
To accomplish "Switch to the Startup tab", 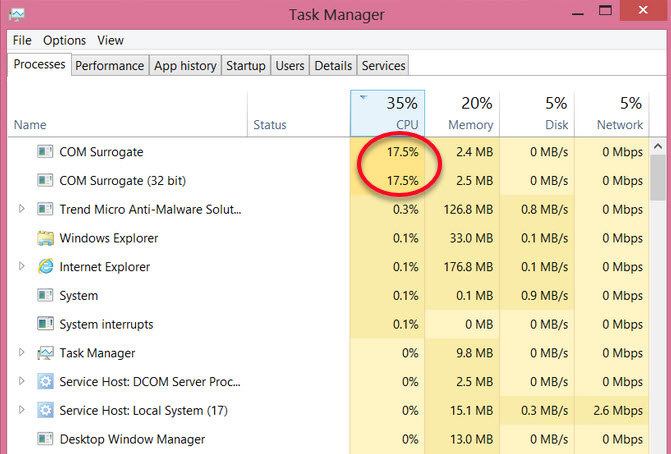I will (245, 66).
